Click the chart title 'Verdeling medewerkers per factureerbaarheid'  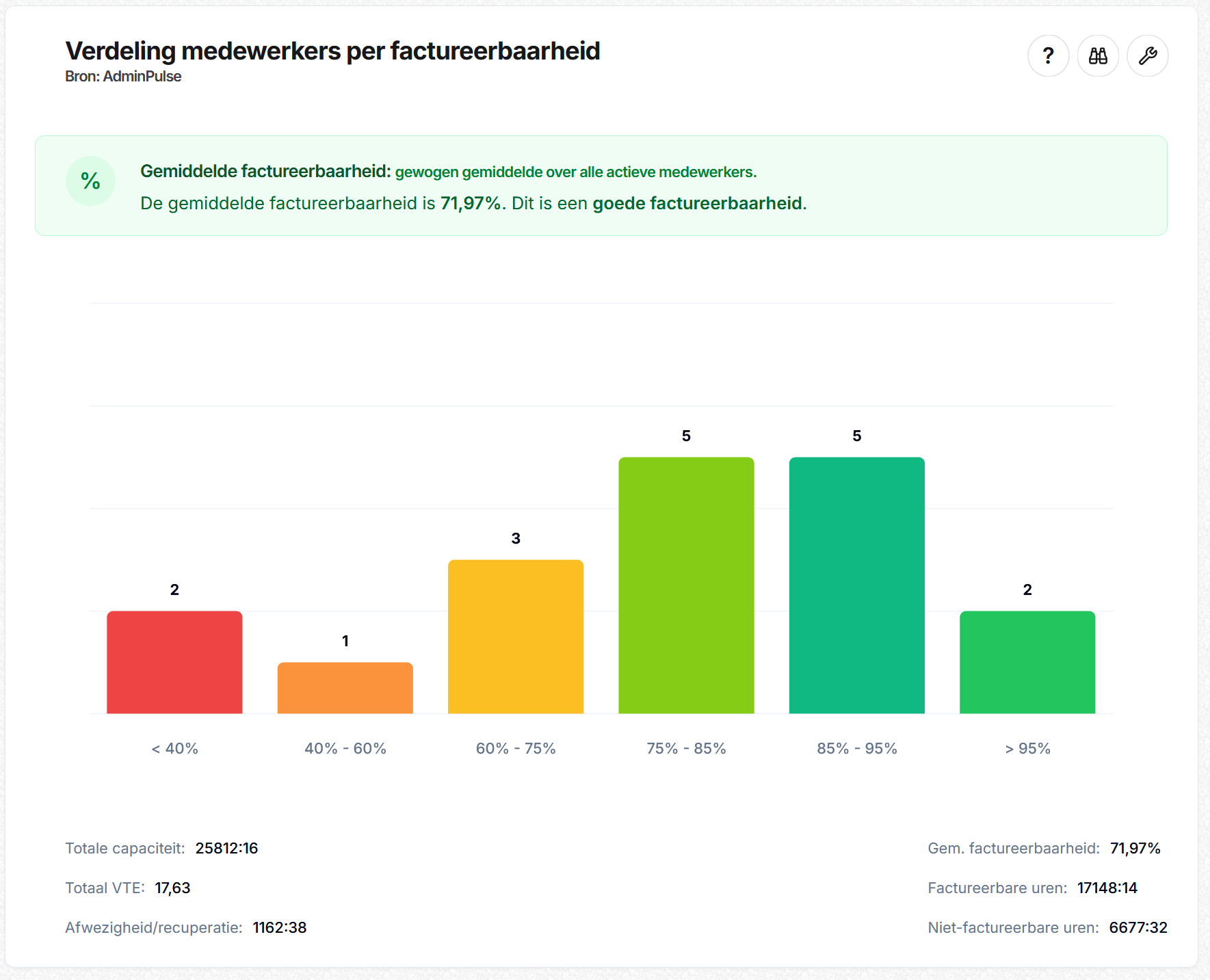(x=332, y=51)
